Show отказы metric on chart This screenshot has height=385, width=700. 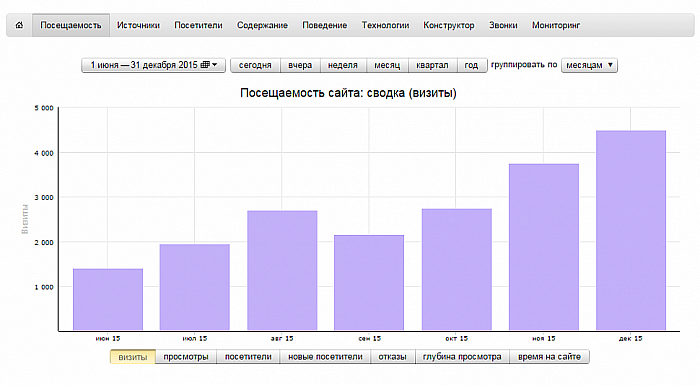[x=392, y=357]
